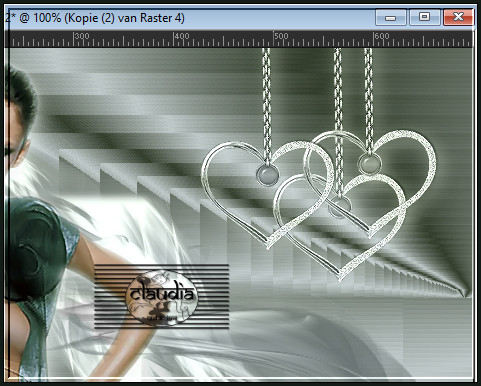Screen dimensions: 481x386
Task: Click the round gem inside the upper right heart
Action: pyautogui.click(x=369, y=163)
